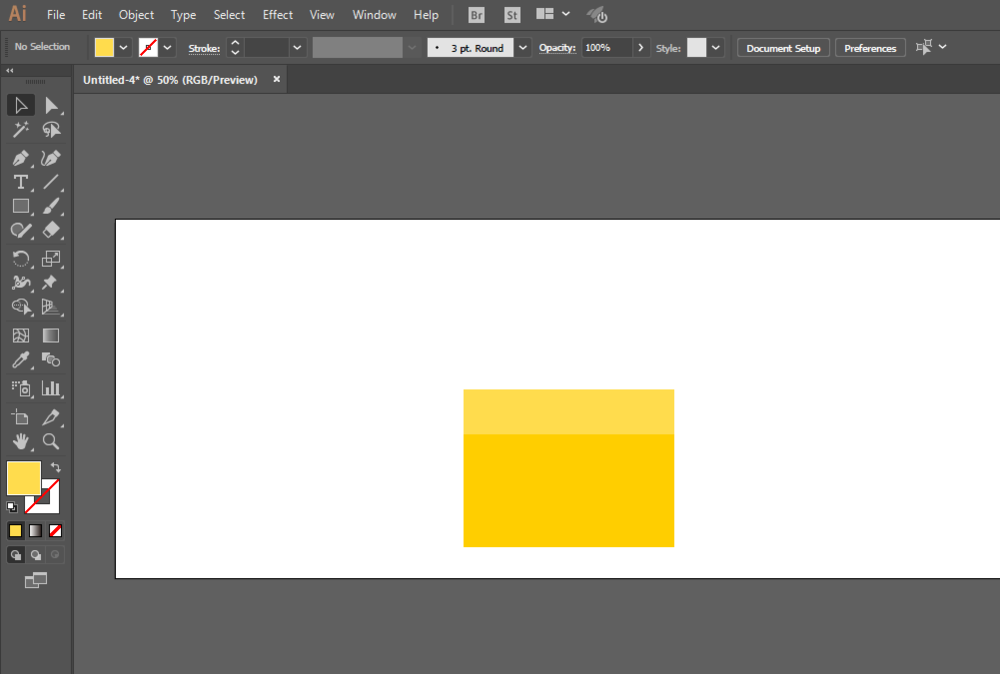This screenshot has width=1000, height=674.
Task: Switch to the Hand tool
Action: (x=20, y=441)
